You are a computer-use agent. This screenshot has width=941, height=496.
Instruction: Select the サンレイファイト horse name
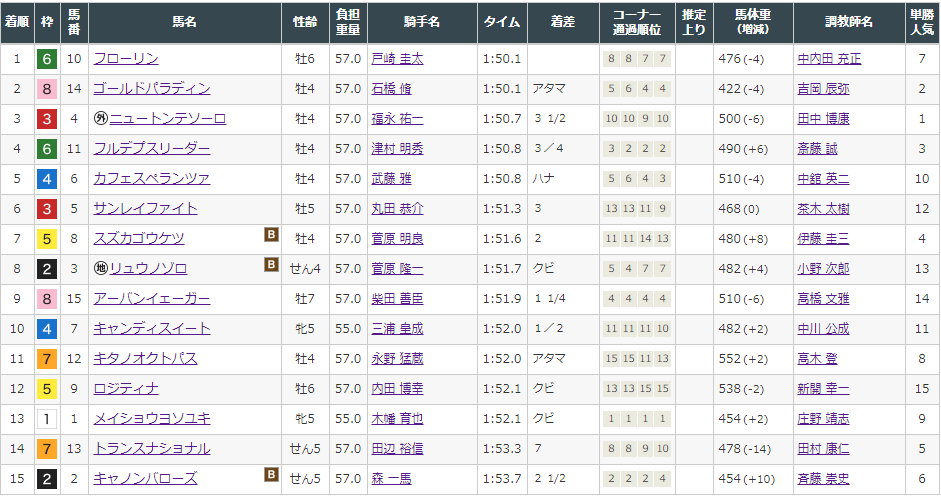click(145, 209)
